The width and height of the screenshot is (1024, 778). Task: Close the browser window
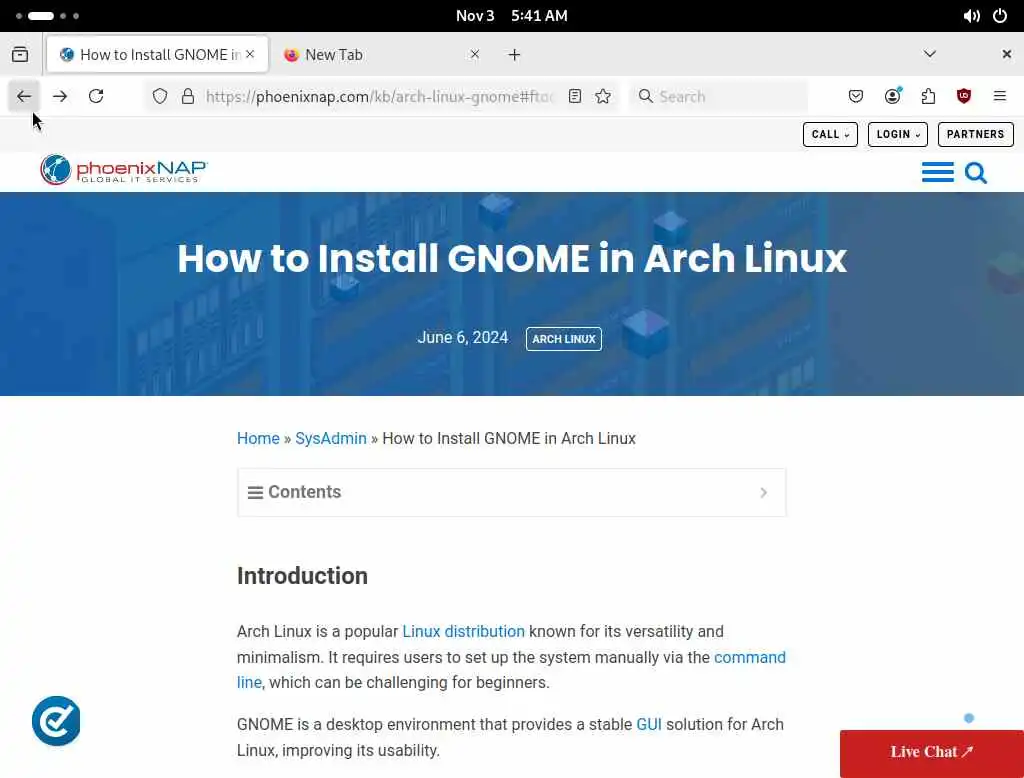1006,54
